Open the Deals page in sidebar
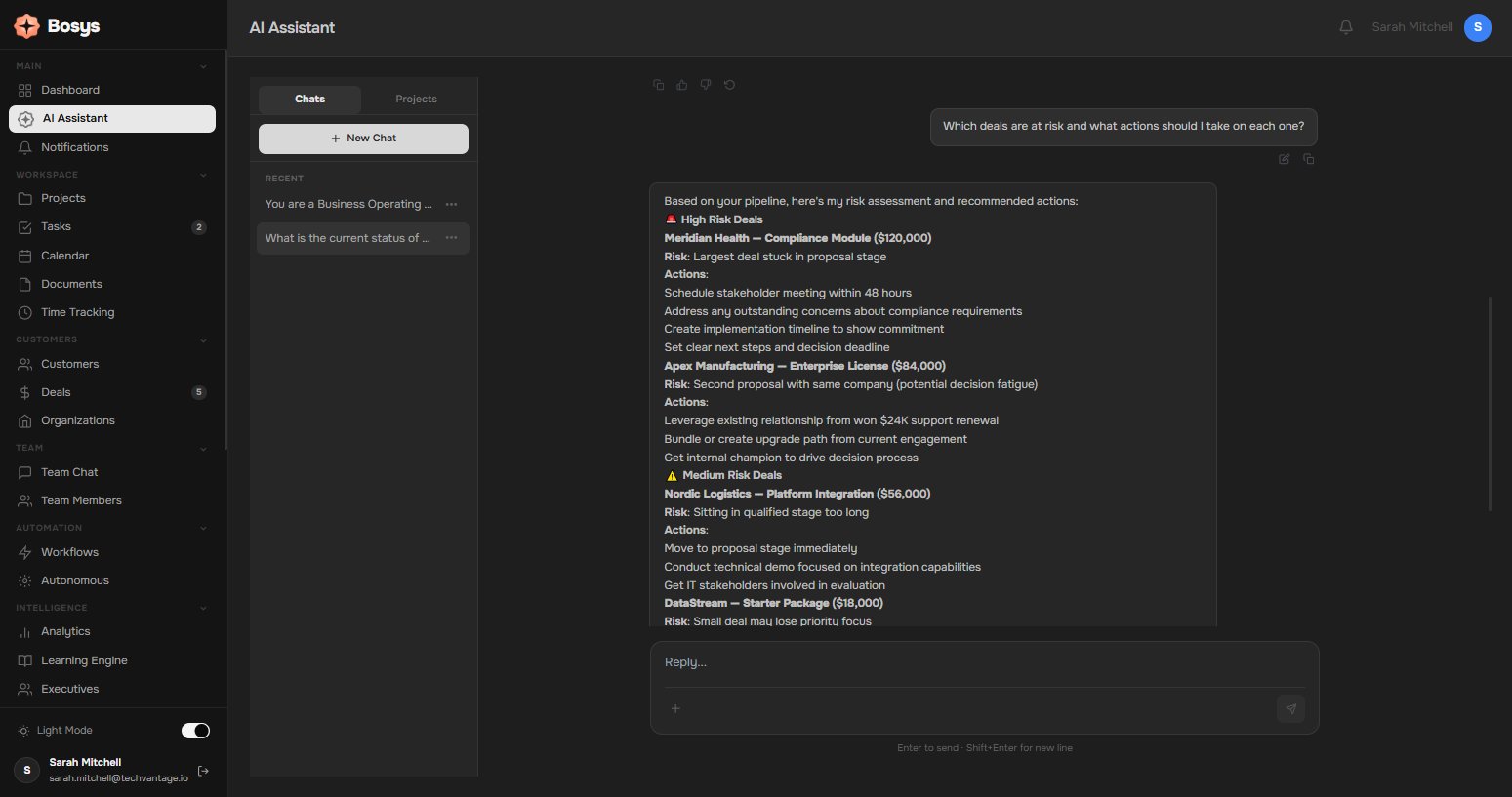1512x797 pixels. [x=56, y=392]
